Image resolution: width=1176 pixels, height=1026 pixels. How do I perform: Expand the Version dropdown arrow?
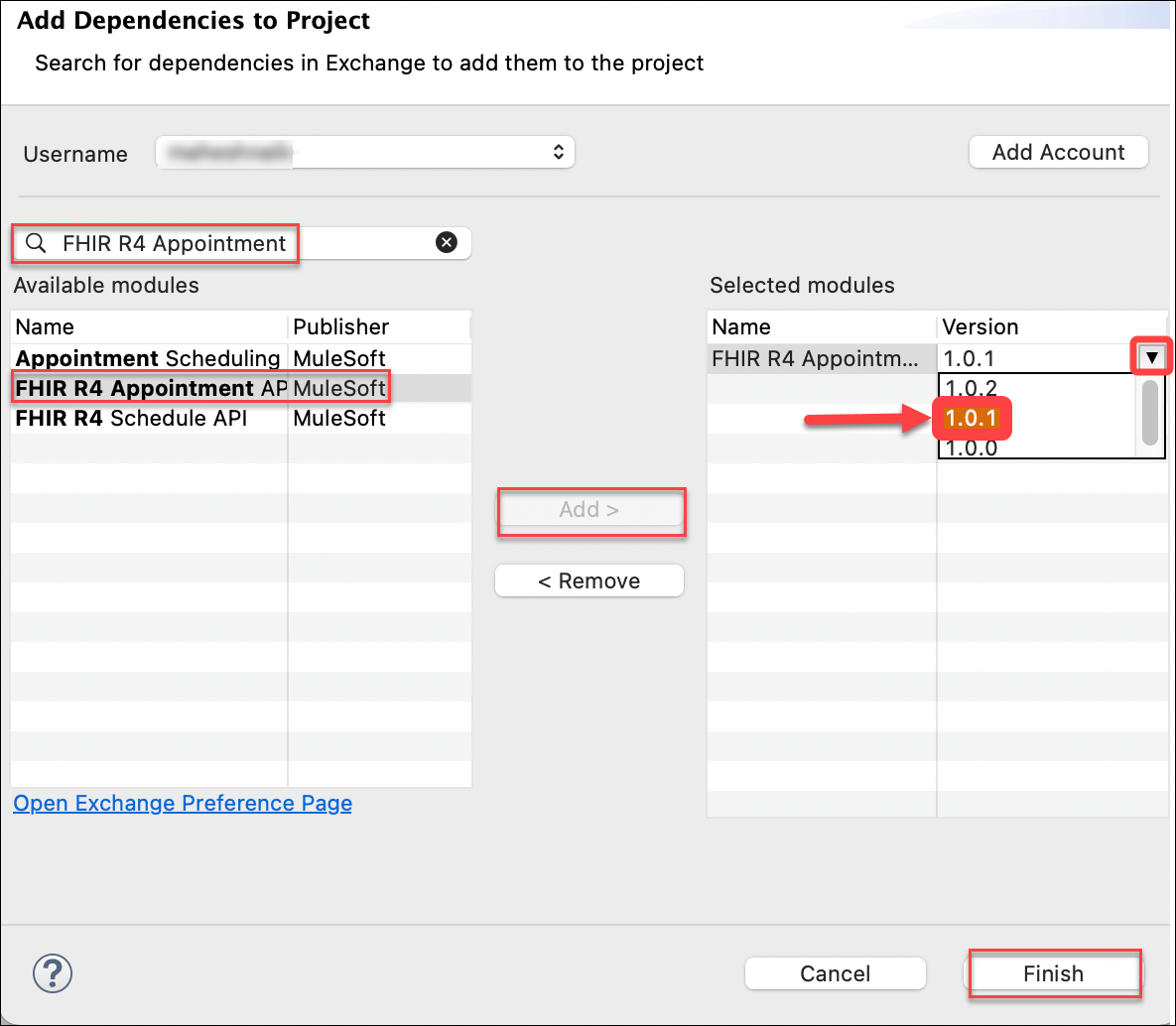[x=1152, y=358]
